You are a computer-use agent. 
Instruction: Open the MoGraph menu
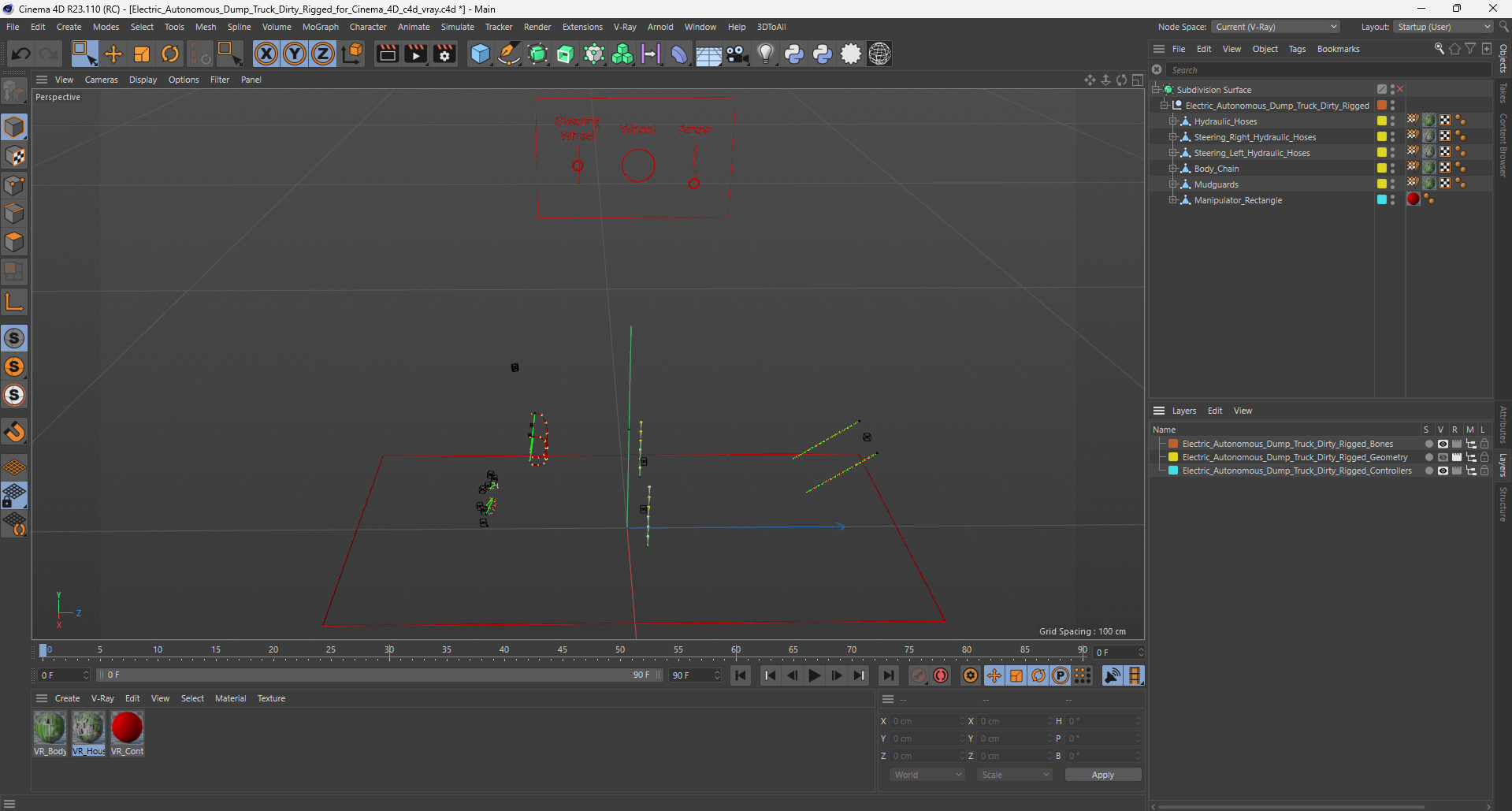(x=321, y=27)
